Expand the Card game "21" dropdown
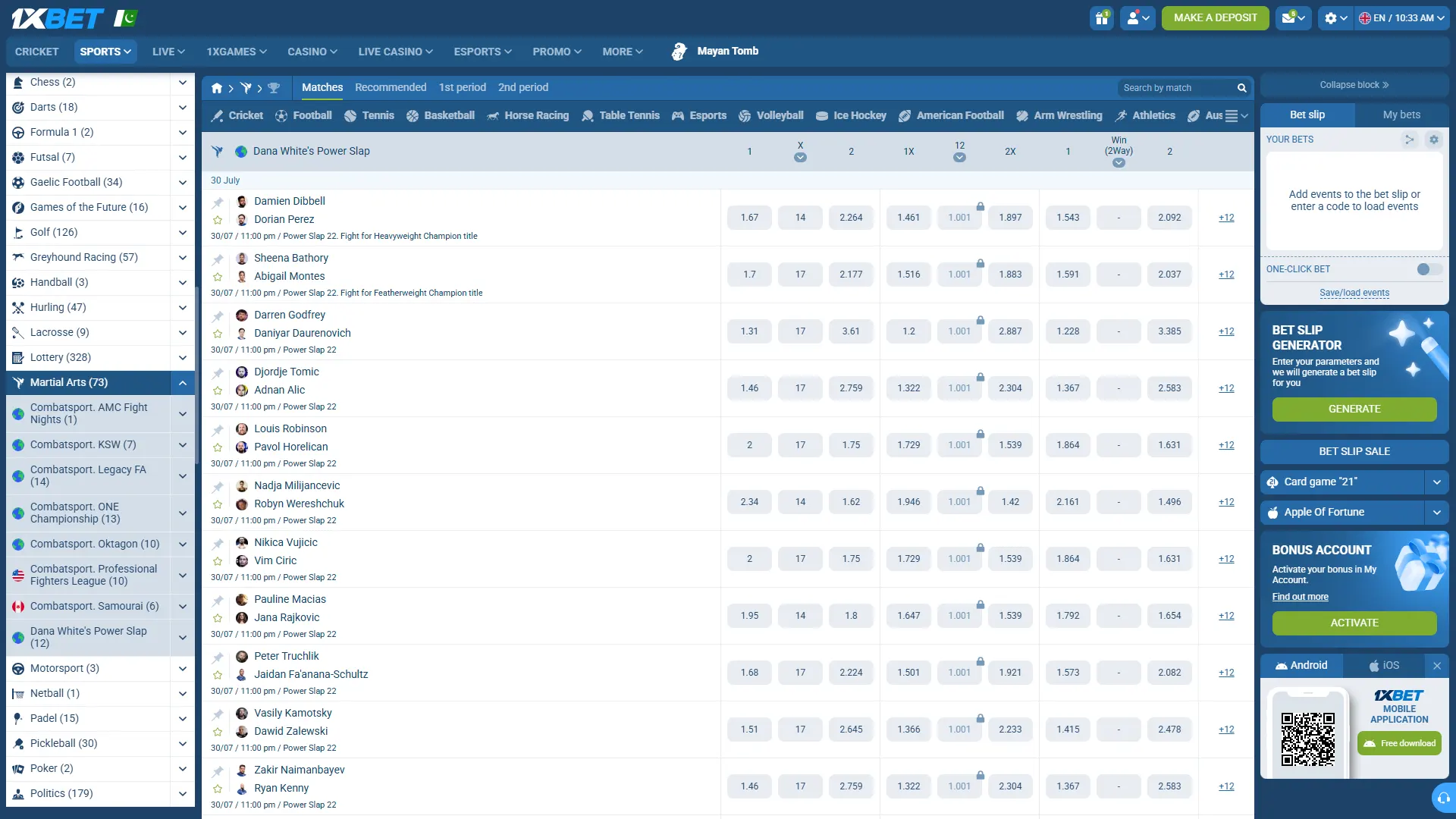Screen dimensions: 1456x819 click(x=1436, y=482)
